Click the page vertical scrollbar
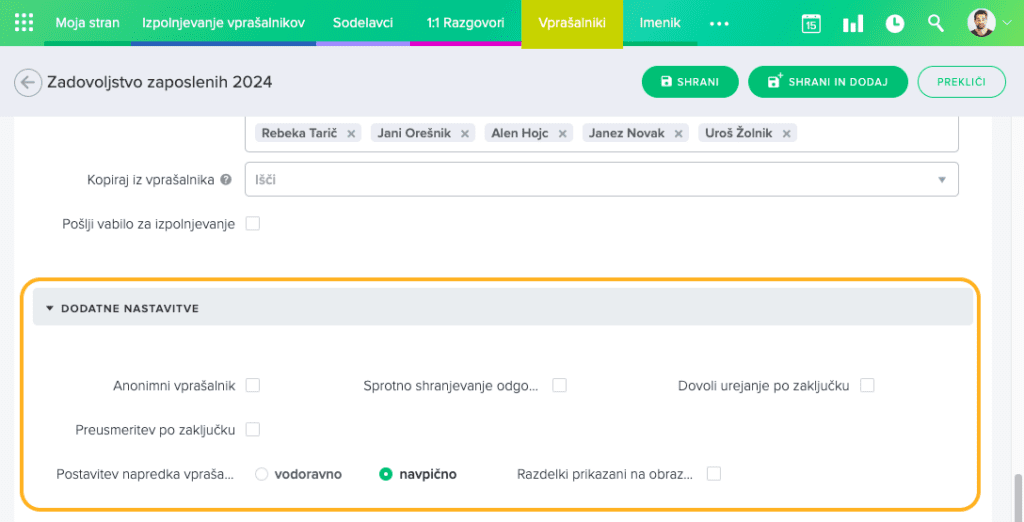 1017,497
